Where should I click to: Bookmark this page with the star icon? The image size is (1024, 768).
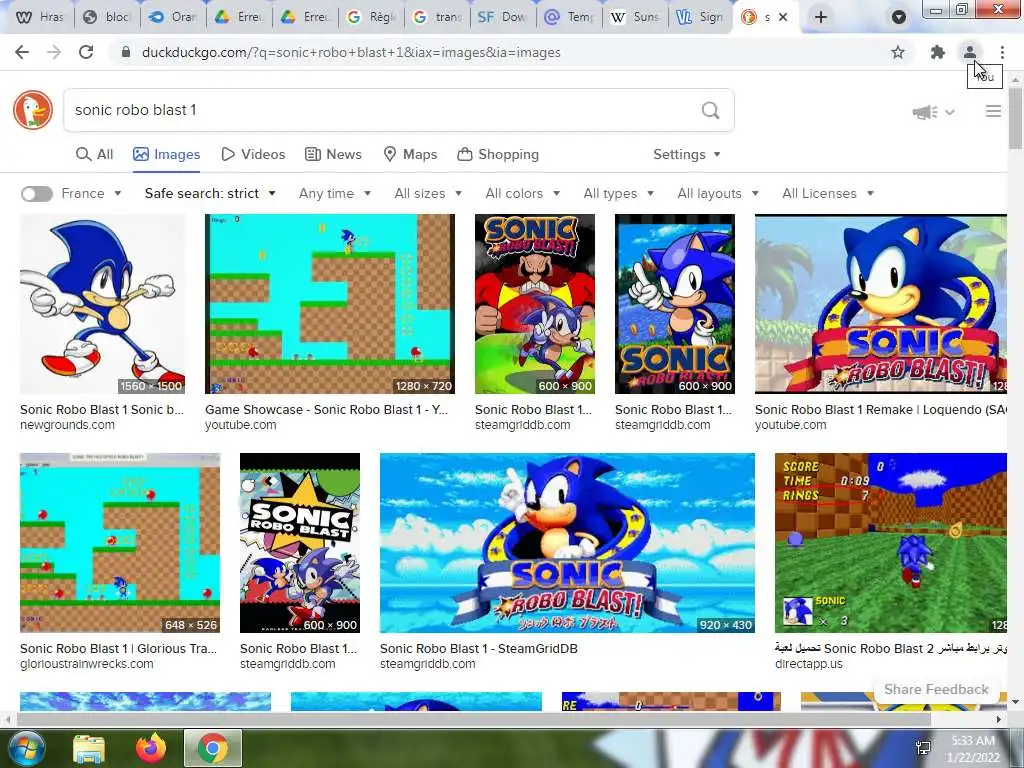898,52
